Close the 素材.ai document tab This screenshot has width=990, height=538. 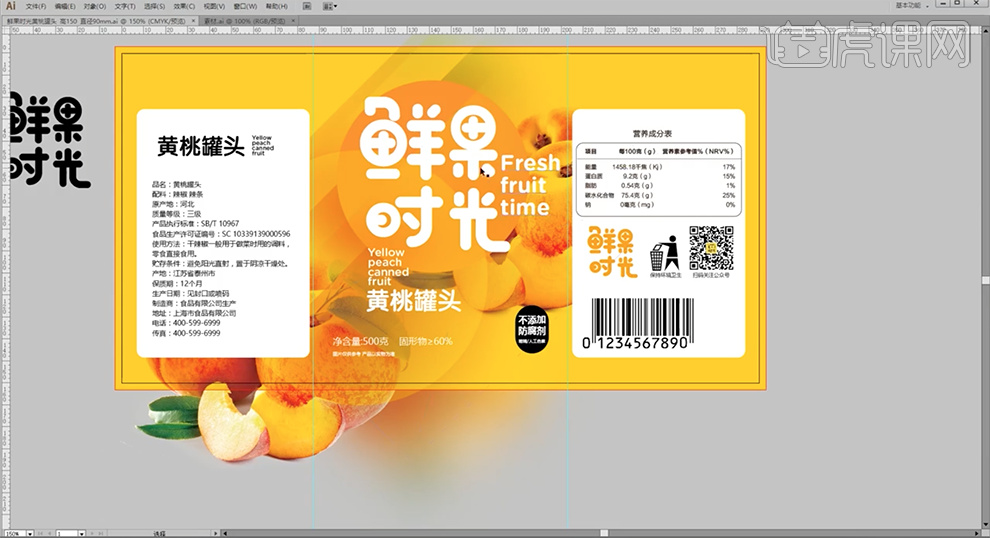(294, 21)
